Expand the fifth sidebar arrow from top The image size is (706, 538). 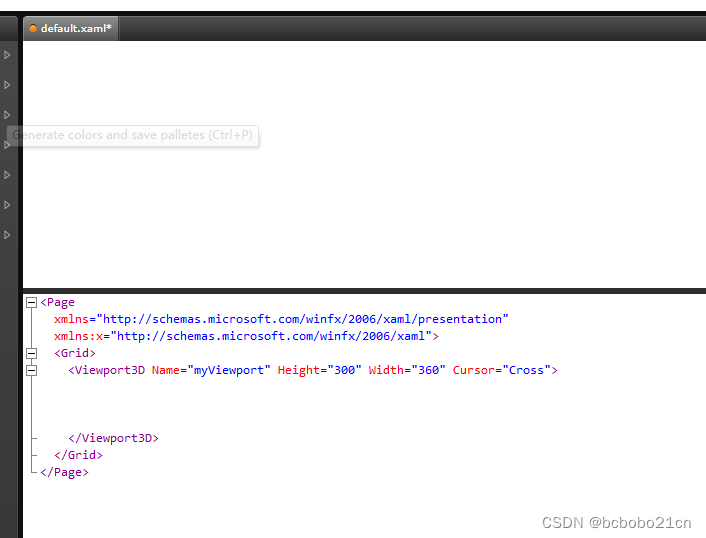tap(7, 175)
